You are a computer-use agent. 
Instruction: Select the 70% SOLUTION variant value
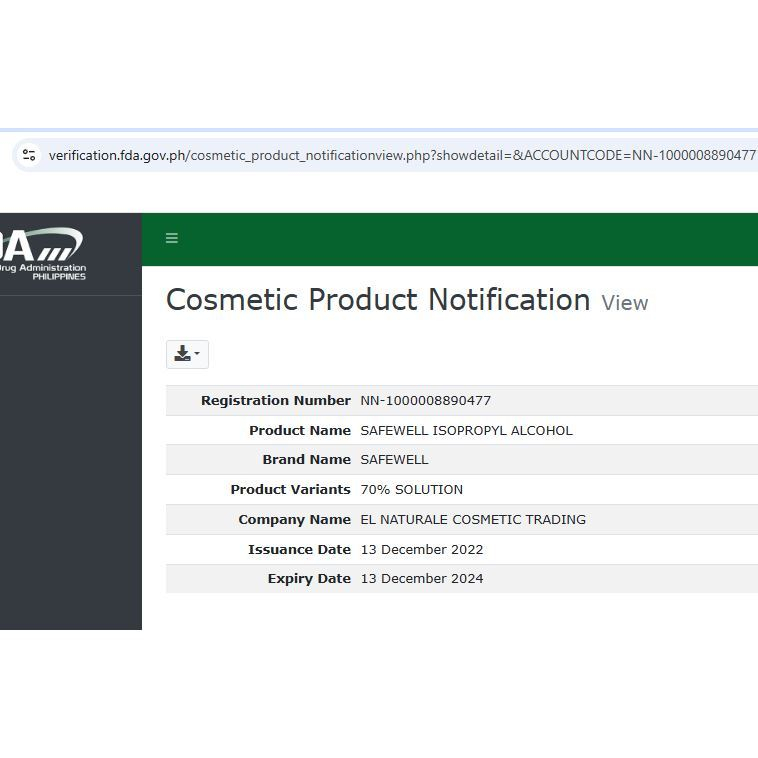click(x=411, y=489)
